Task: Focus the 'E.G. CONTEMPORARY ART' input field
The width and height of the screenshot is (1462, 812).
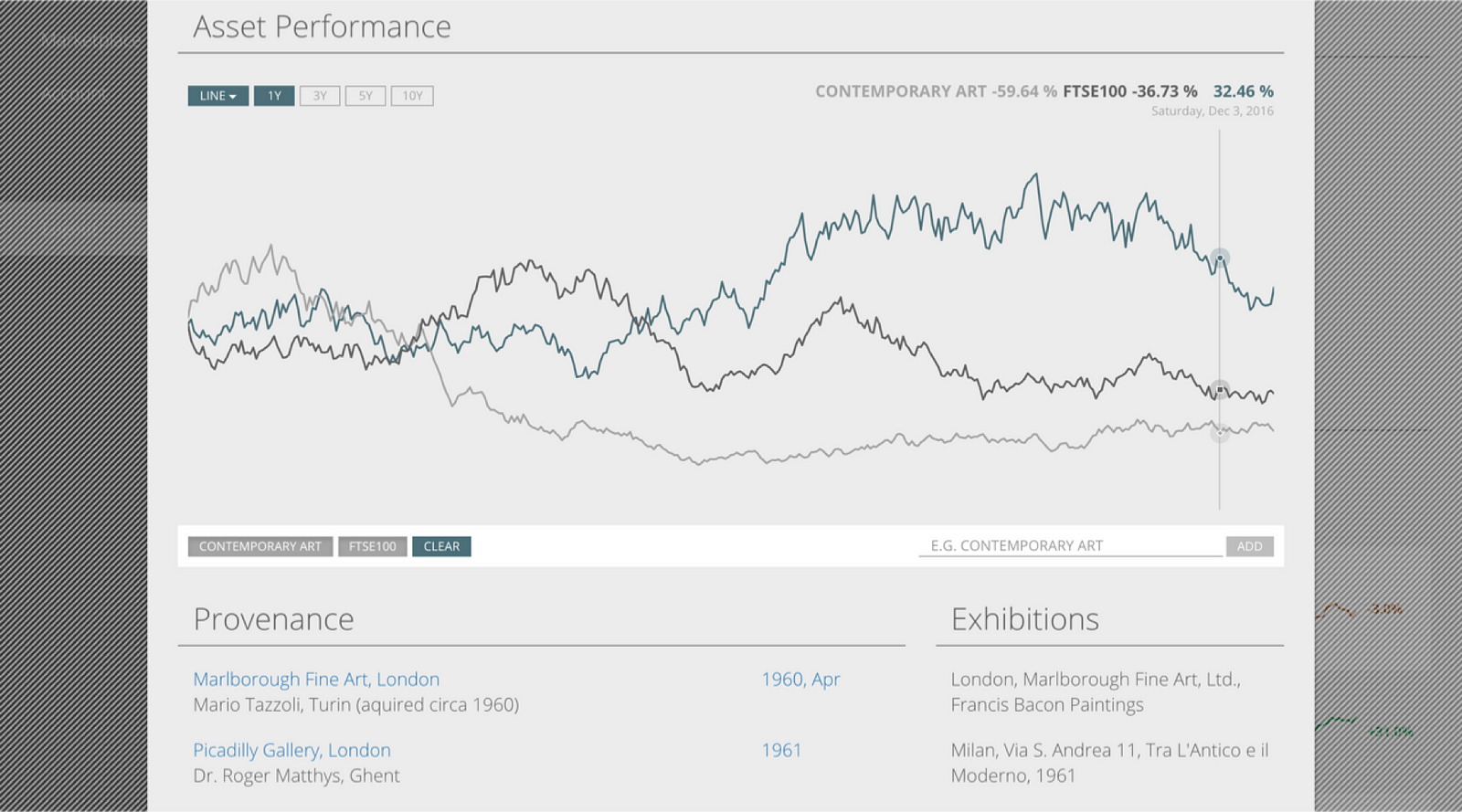Action: pyautogui.click(x=1071, y=546)
